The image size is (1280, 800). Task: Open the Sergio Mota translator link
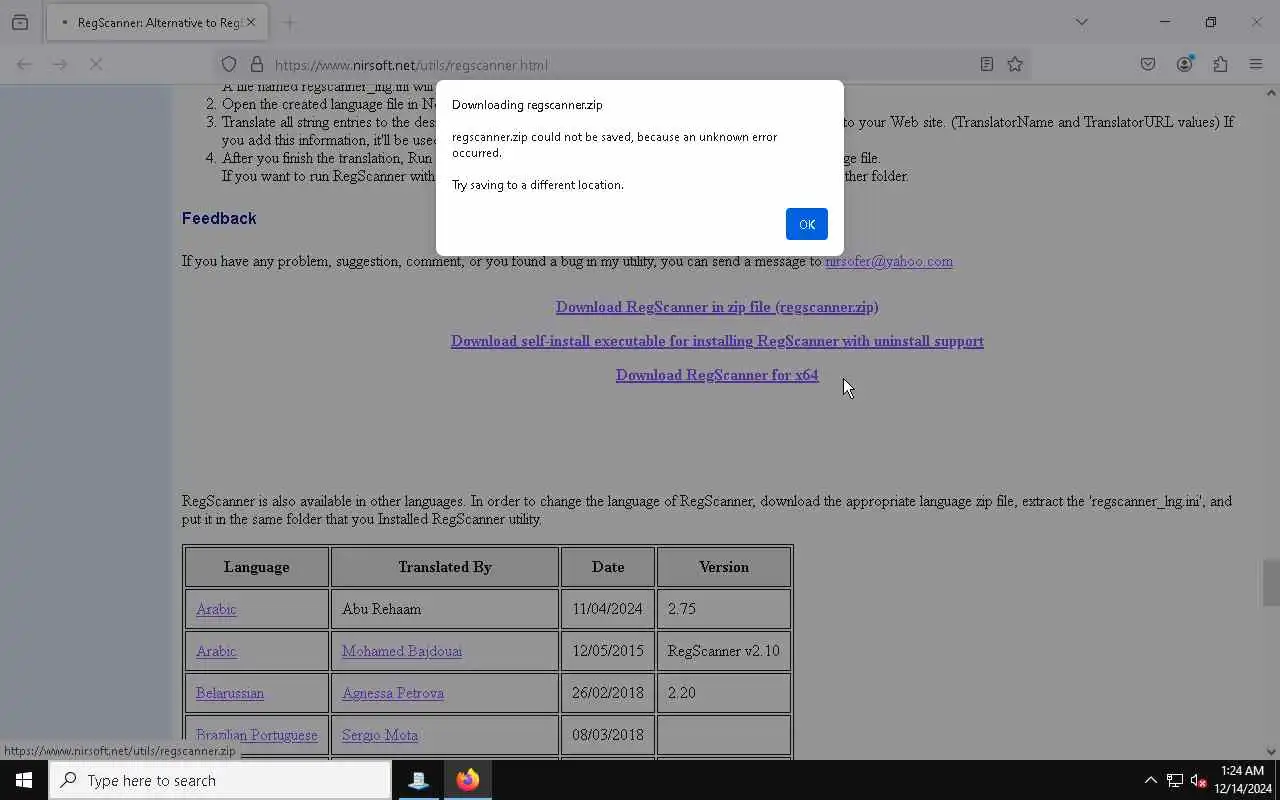380,735
